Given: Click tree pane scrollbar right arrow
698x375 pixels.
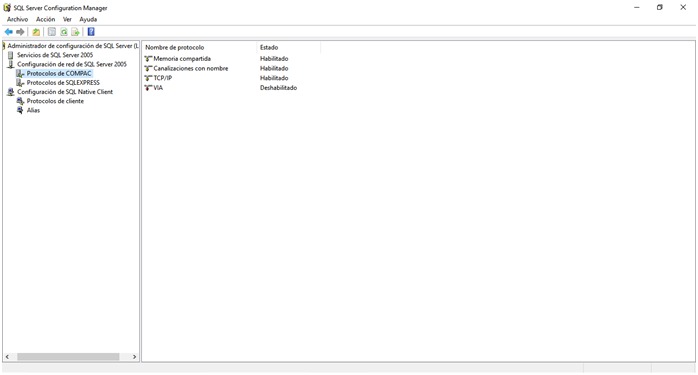Looking at the screenshot, I should (x=134, y=357).
